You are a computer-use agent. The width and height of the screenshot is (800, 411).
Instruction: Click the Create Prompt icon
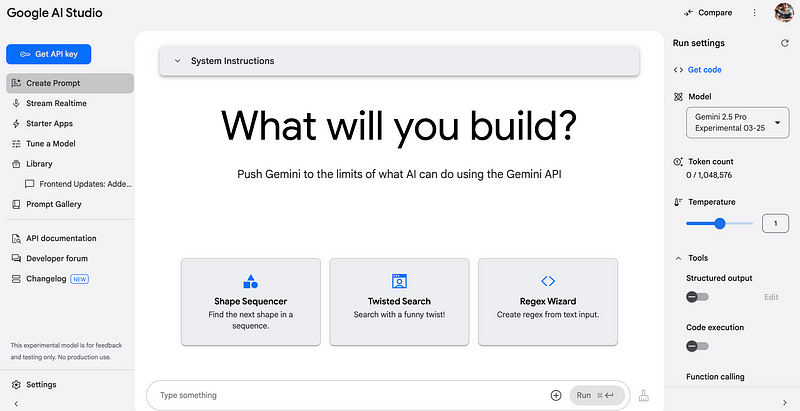point(16,83)
